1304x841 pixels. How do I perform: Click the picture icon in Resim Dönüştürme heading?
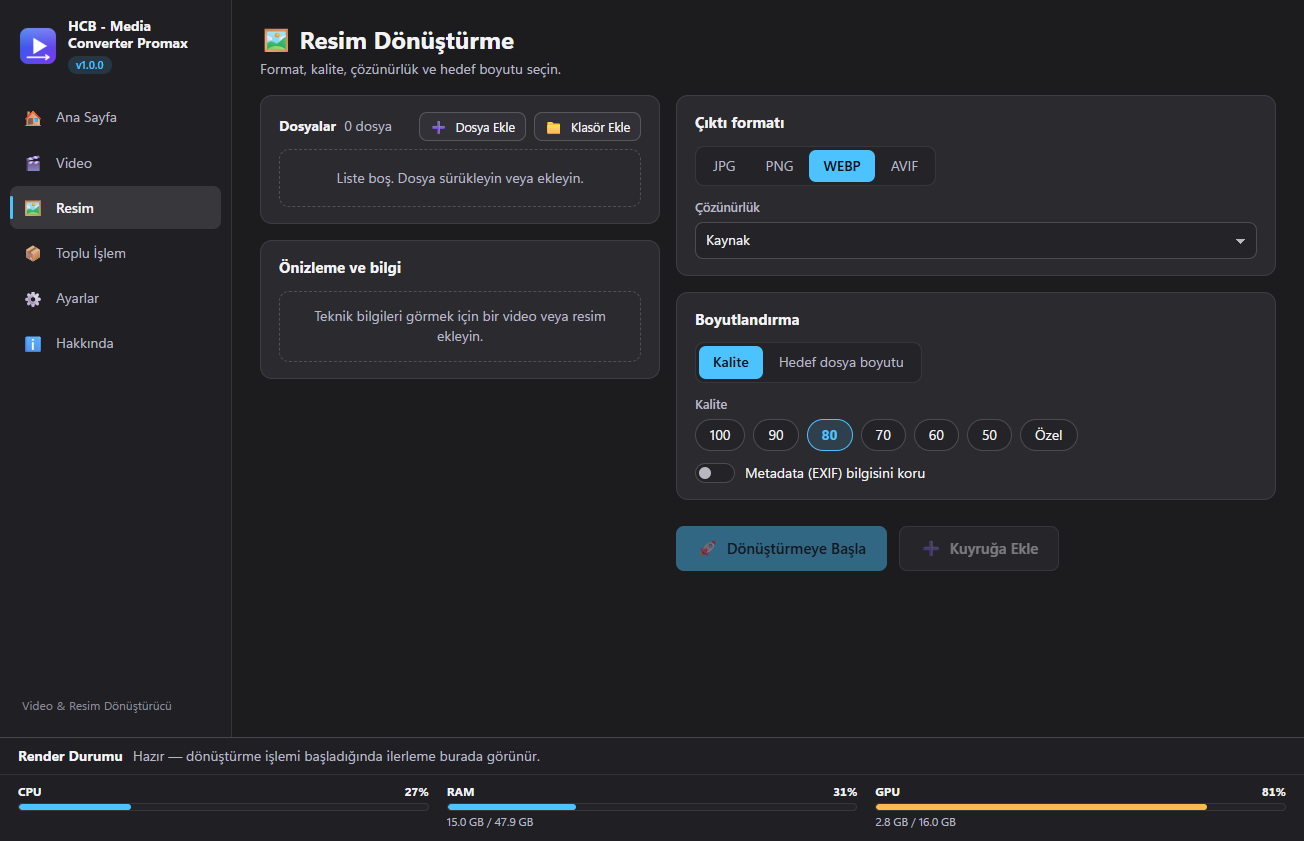click(276, 40)
